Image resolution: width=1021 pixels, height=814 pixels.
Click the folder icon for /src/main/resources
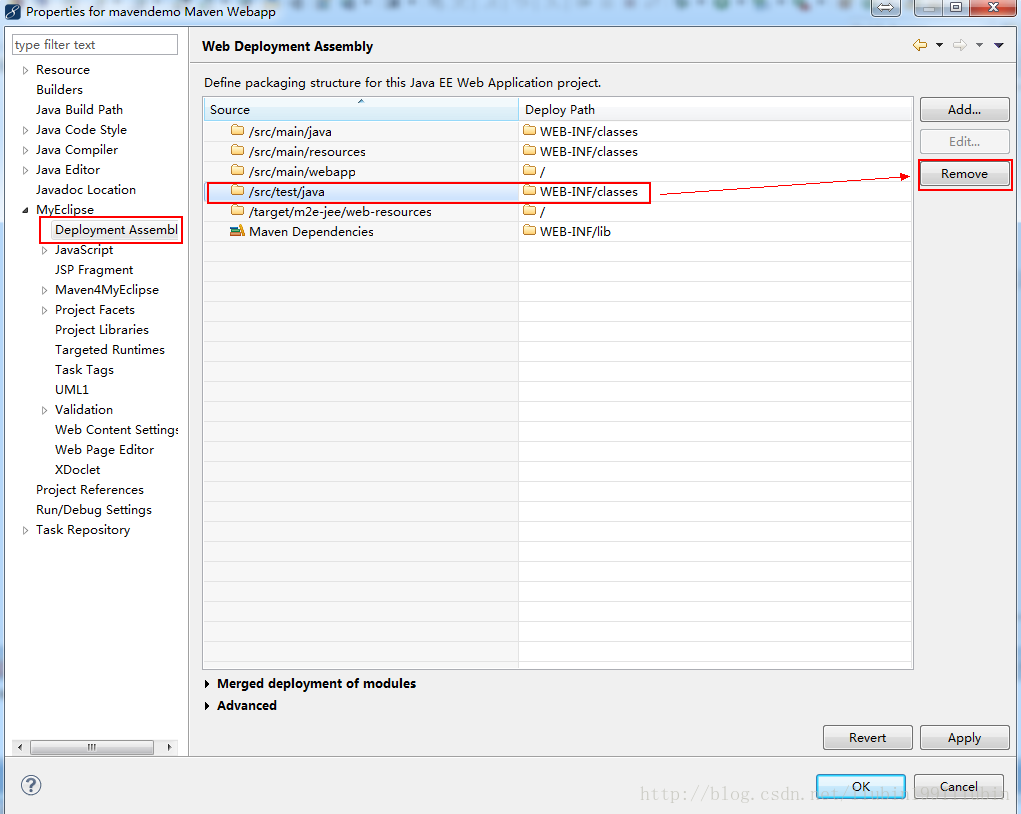click(237, 151)
